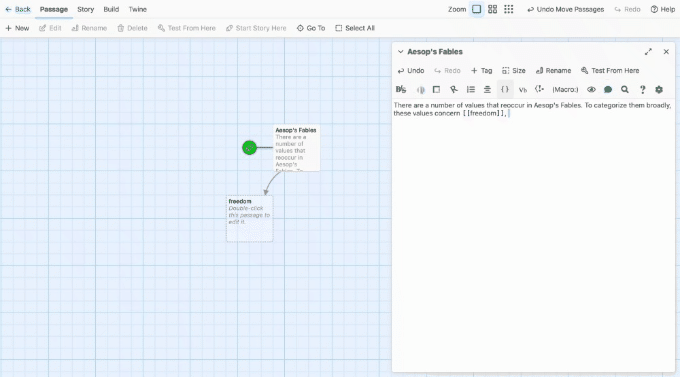Select the freedom passage card on map
The height and width of the screenshot is (377, 680).
click(250, 219)
